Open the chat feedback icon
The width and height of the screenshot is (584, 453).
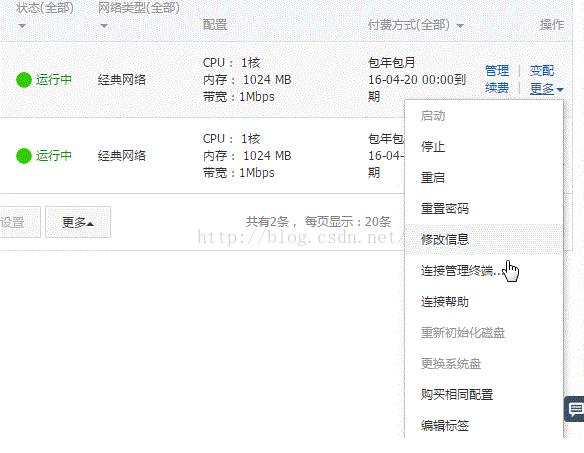tap(575, 409)
